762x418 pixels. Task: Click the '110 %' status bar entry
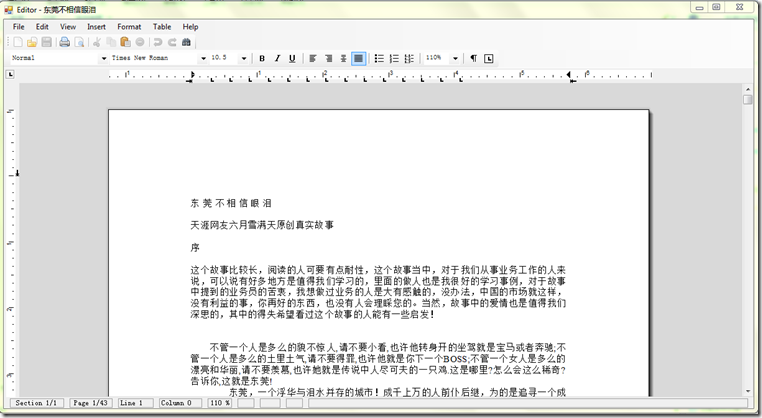[220, 403]
